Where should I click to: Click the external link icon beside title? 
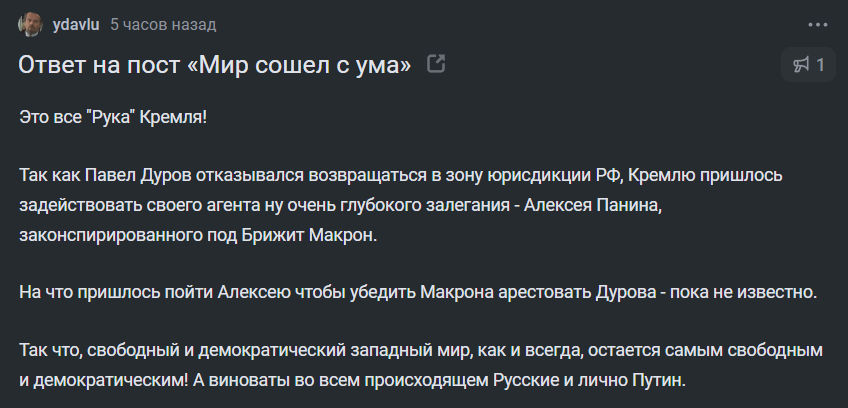[436, 63]
